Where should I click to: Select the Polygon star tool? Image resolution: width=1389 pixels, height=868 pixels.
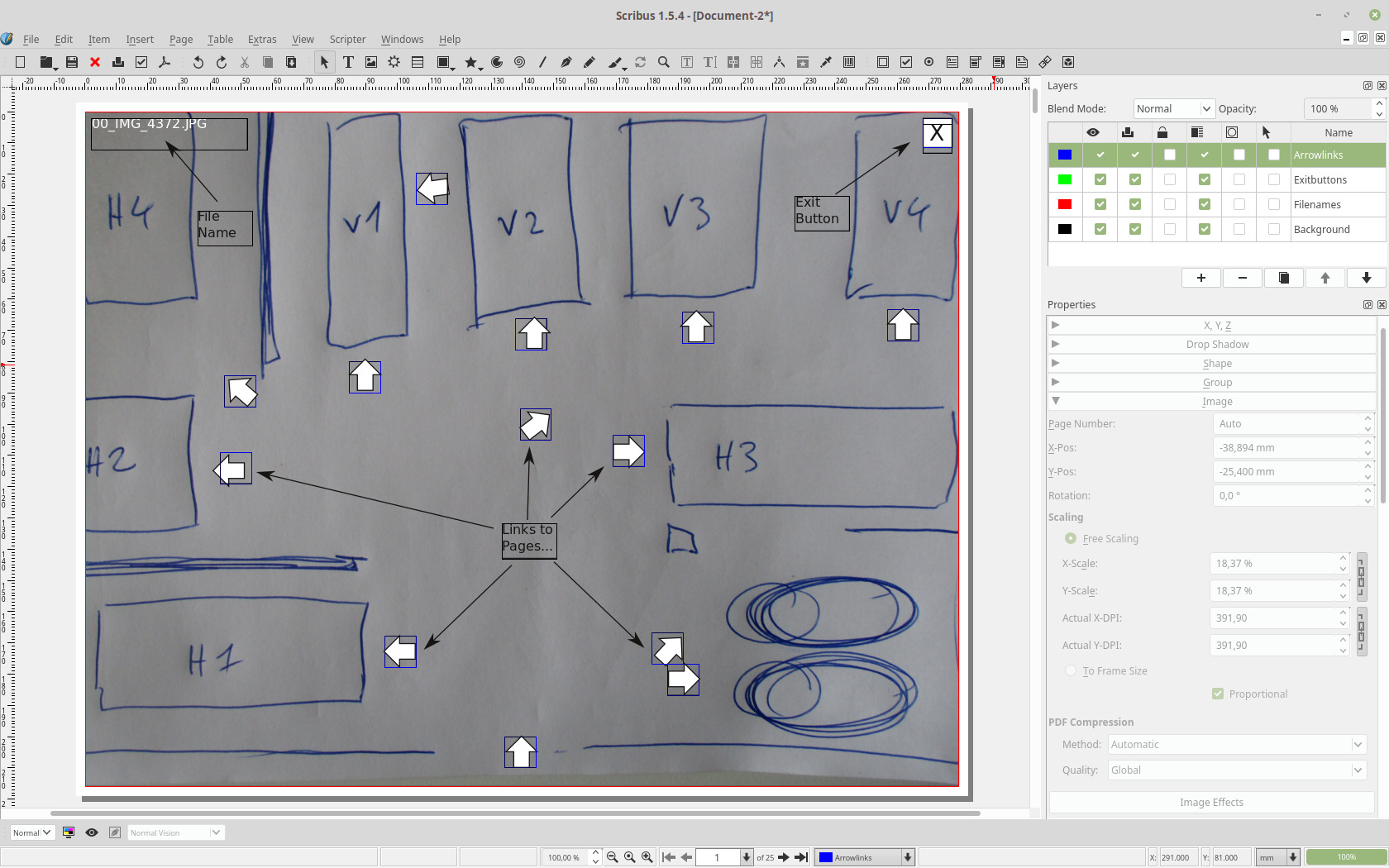coord(470,62)
